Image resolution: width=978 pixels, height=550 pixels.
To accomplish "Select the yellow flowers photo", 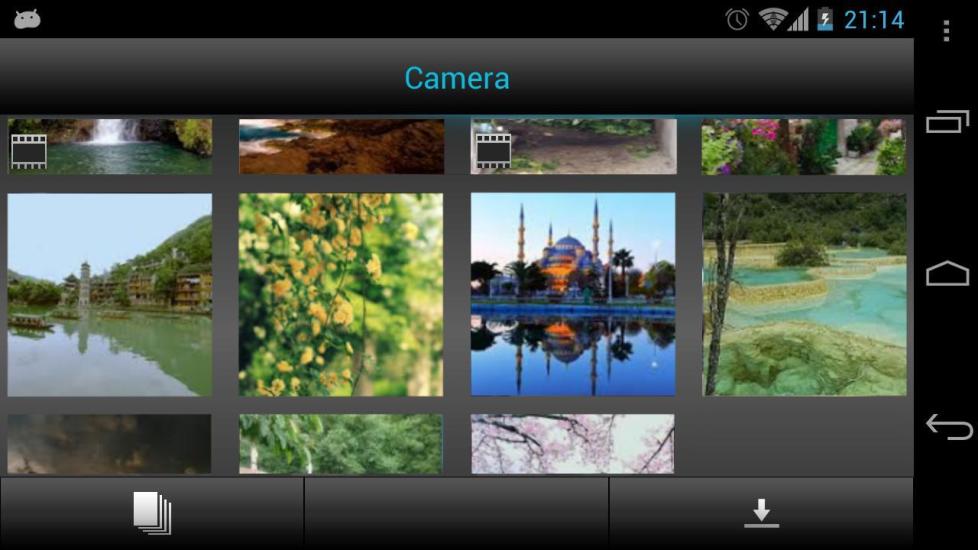I will click(x=341, y=294).
